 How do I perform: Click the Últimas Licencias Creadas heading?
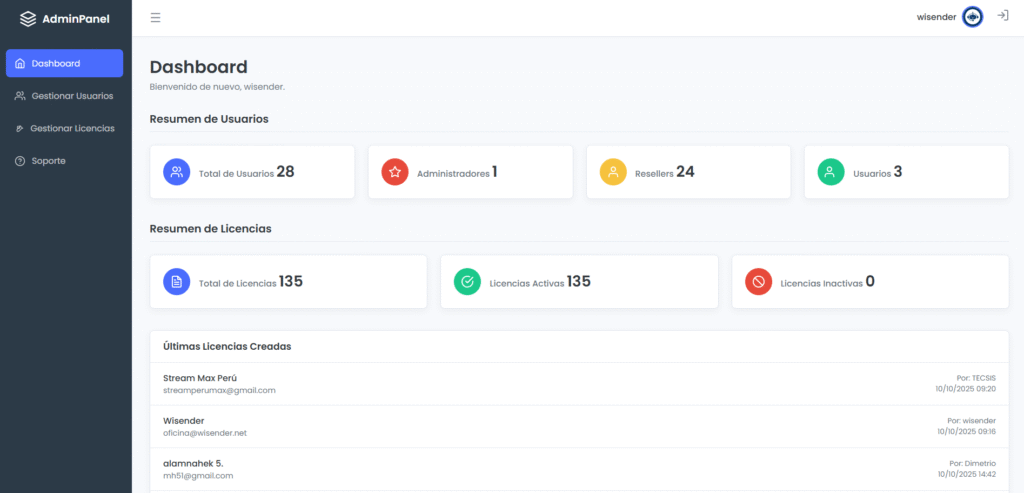click(x=227, y=346)
